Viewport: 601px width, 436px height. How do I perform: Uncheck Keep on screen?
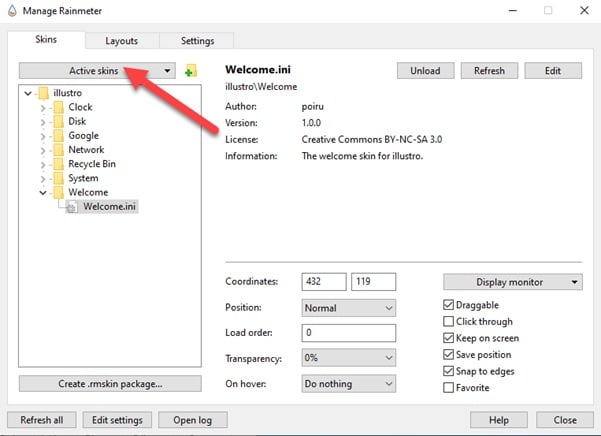(x=448, y=338)
